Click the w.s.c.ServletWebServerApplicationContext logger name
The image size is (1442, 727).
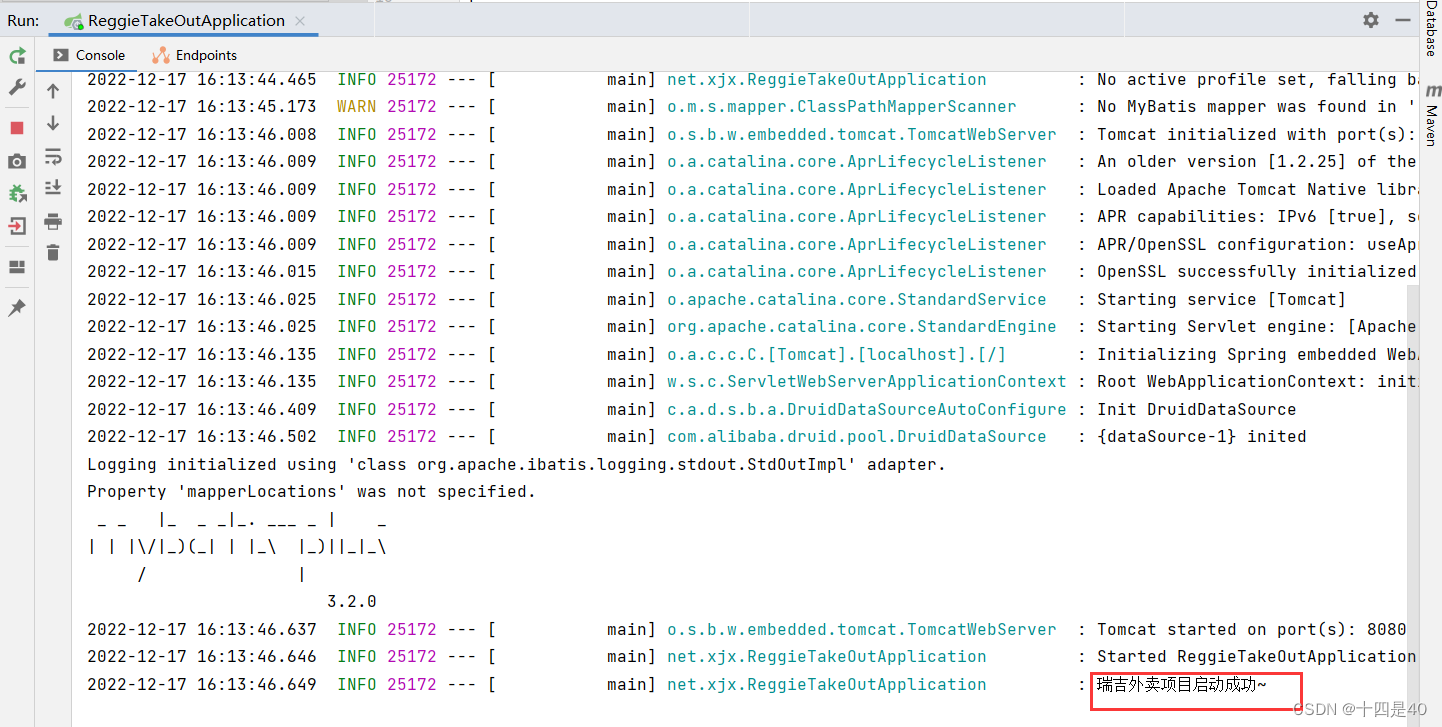[x=867, y=382]
